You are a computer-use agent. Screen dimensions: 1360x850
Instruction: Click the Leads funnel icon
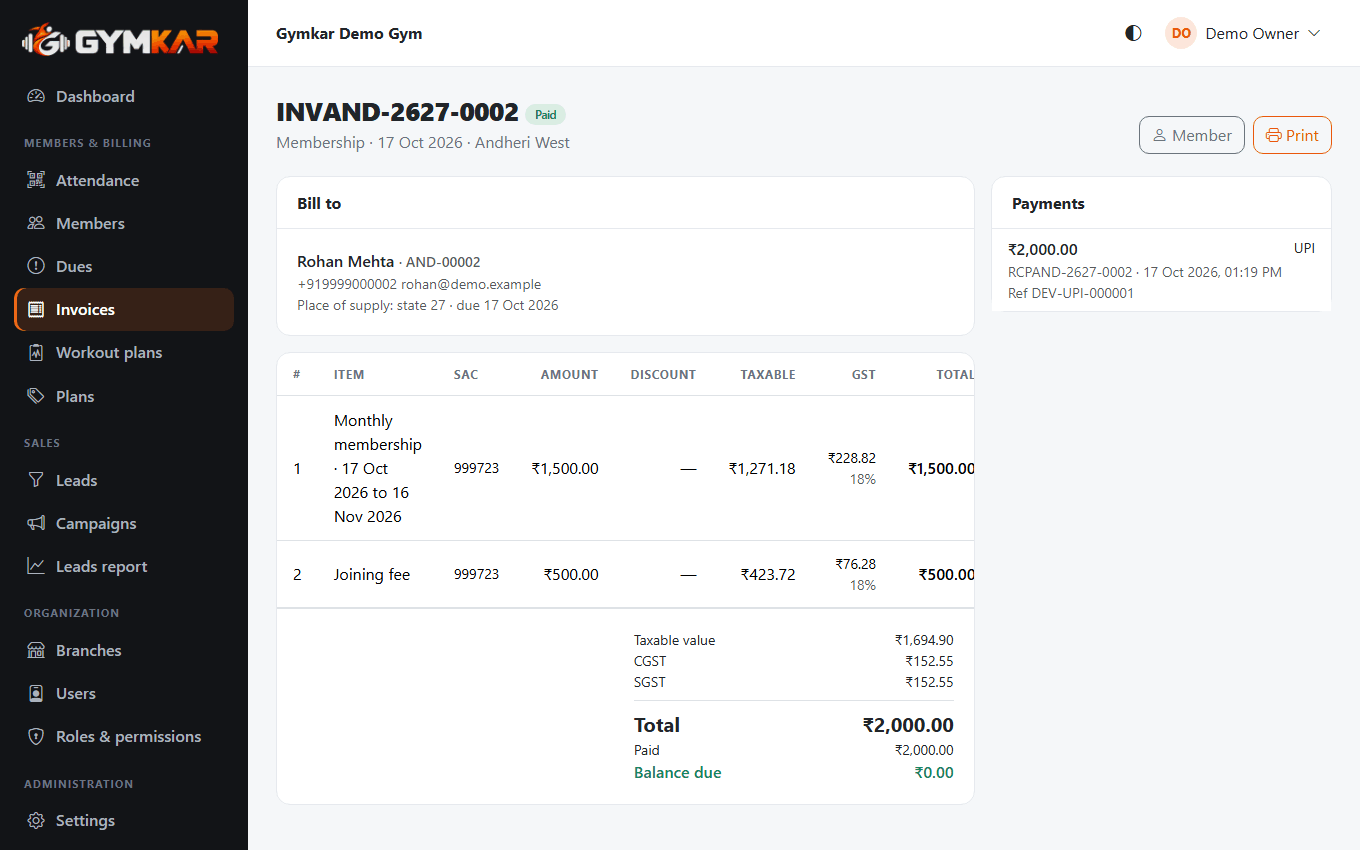(36, 481)
